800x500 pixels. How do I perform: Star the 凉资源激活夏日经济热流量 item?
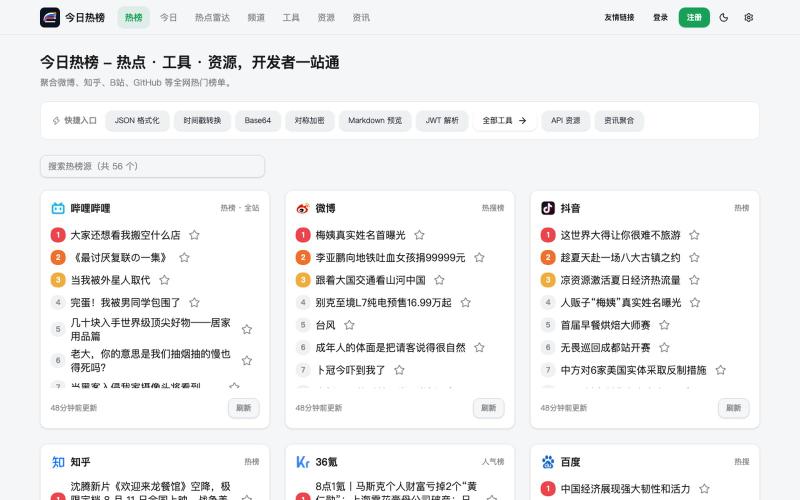click(x=694, y=280)
